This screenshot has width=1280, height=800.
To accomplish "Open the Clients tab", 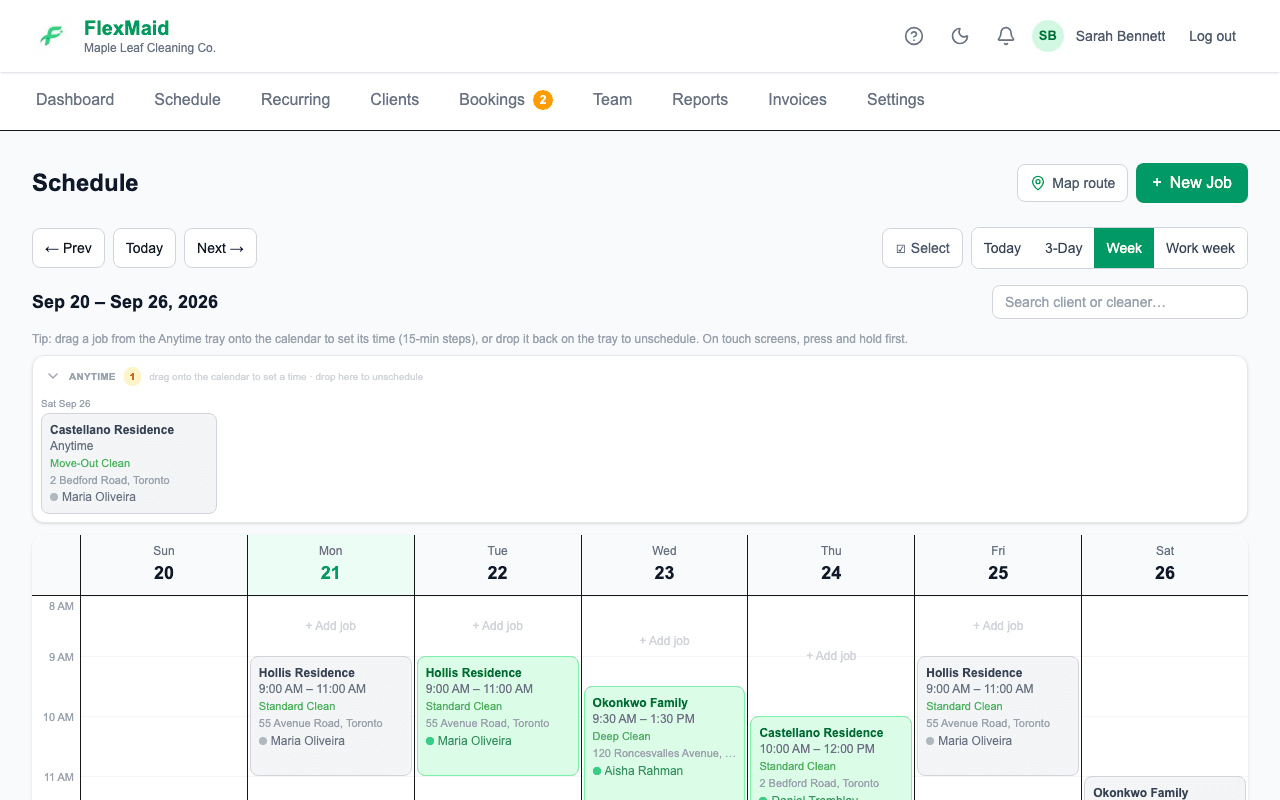I will pyautogui.click(x=394, y=100).
